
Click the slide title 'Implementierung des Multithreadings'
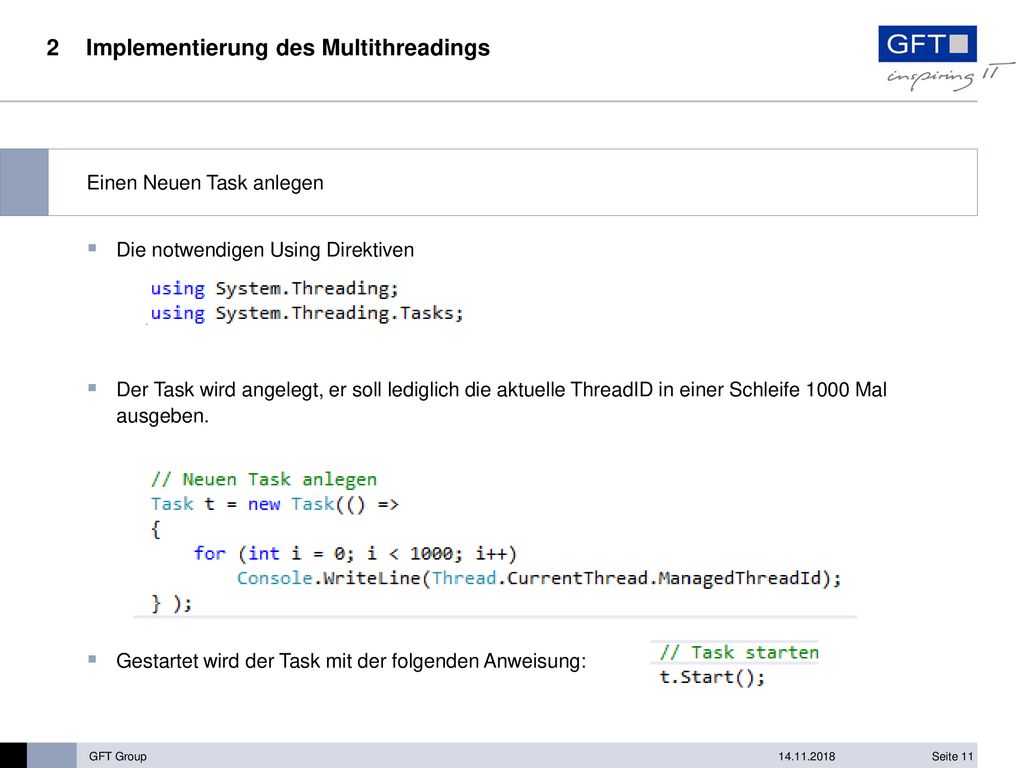coord(288,48)
